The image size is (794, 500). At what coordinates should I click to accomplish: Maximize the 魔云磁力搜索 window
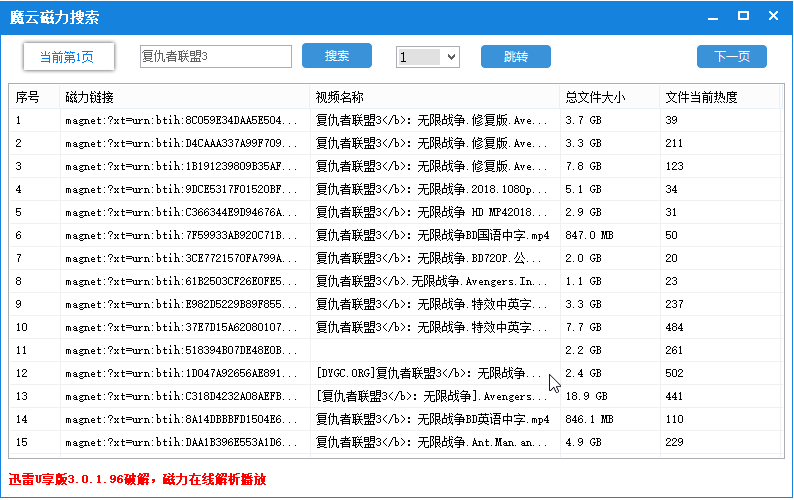pos(743,16)
